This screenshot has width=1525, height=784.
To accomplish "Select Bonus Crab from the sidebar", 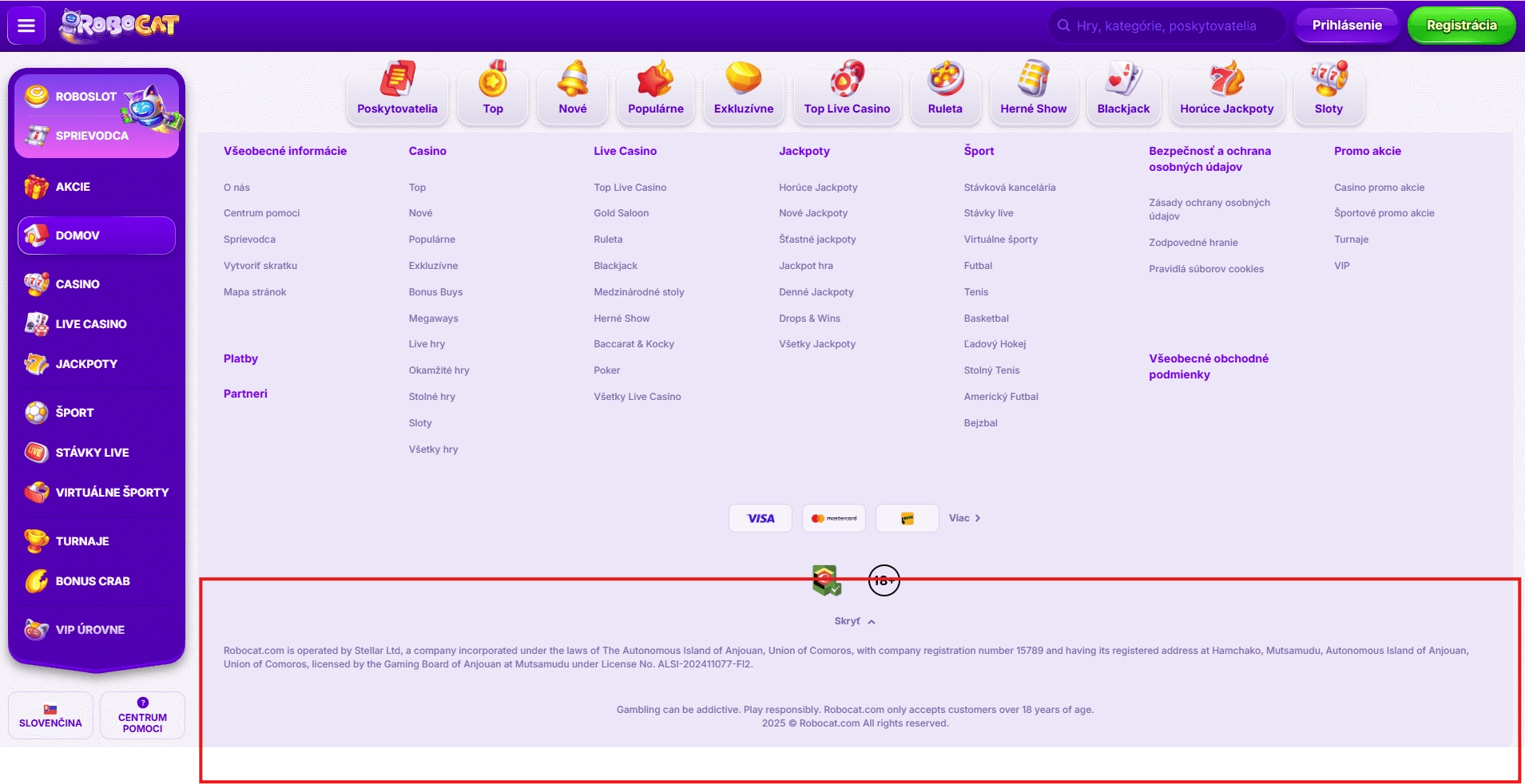I will [93, 581].
